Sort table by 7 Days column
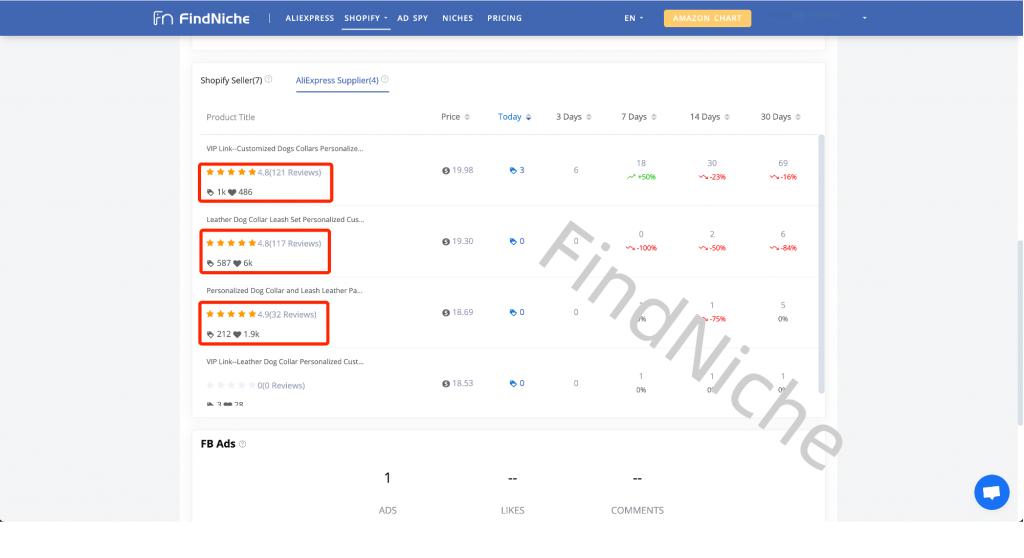 (639, 117)
